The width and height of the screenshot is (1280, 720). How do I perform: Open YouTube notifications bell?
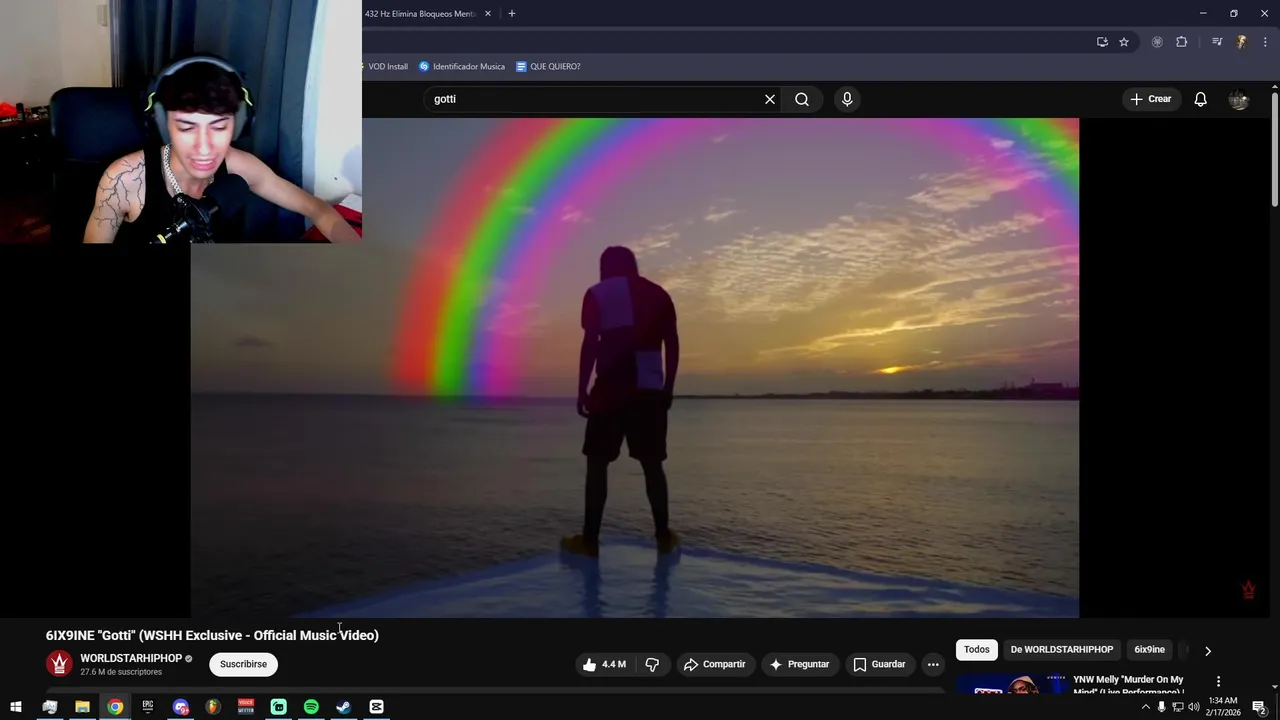[x=1200, y=99]
